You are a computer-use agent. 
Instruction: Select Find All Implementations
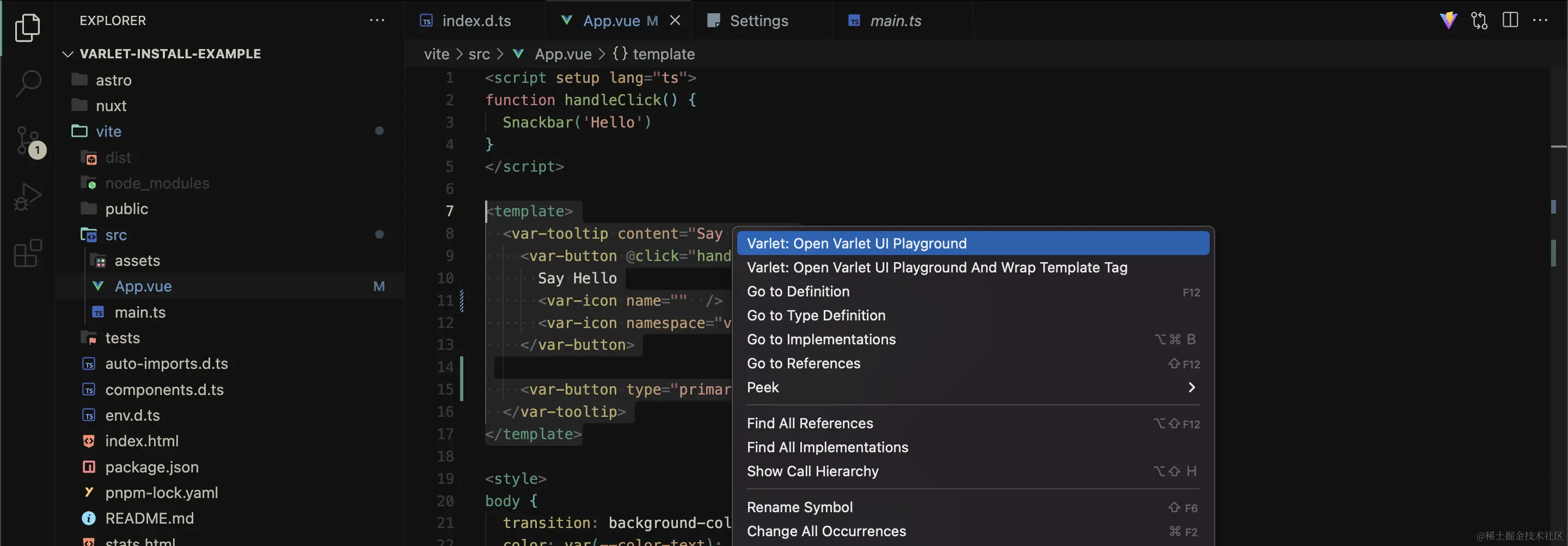point(973,447)
